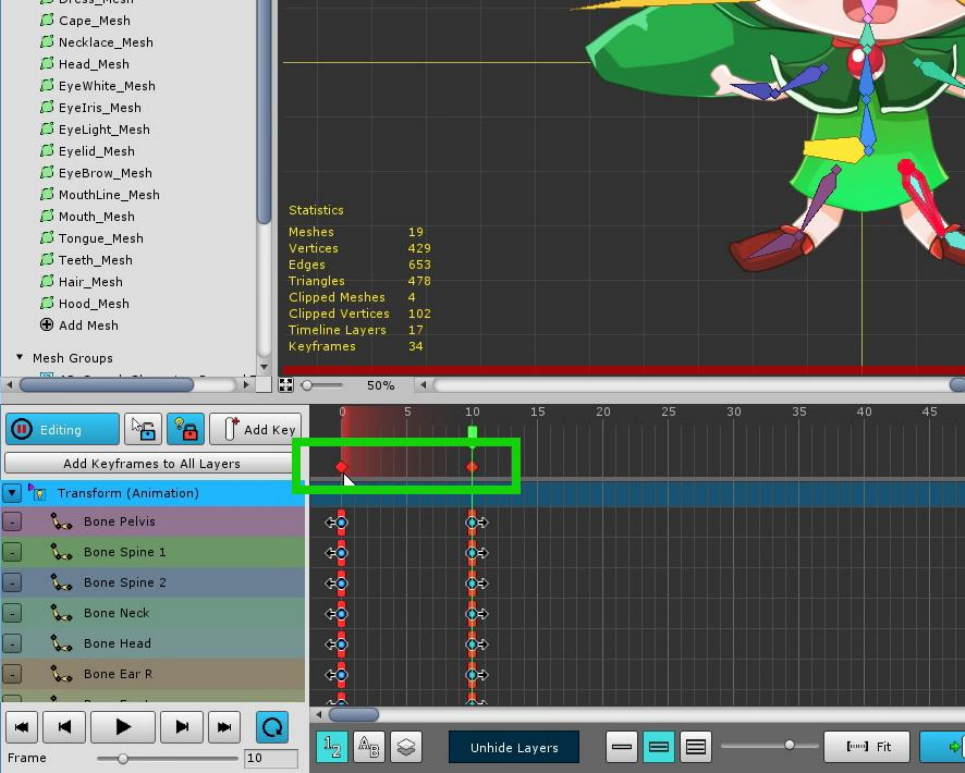Select Tongue_Mesh item
The image size is (965, 773).
click(x=100, y=238)
